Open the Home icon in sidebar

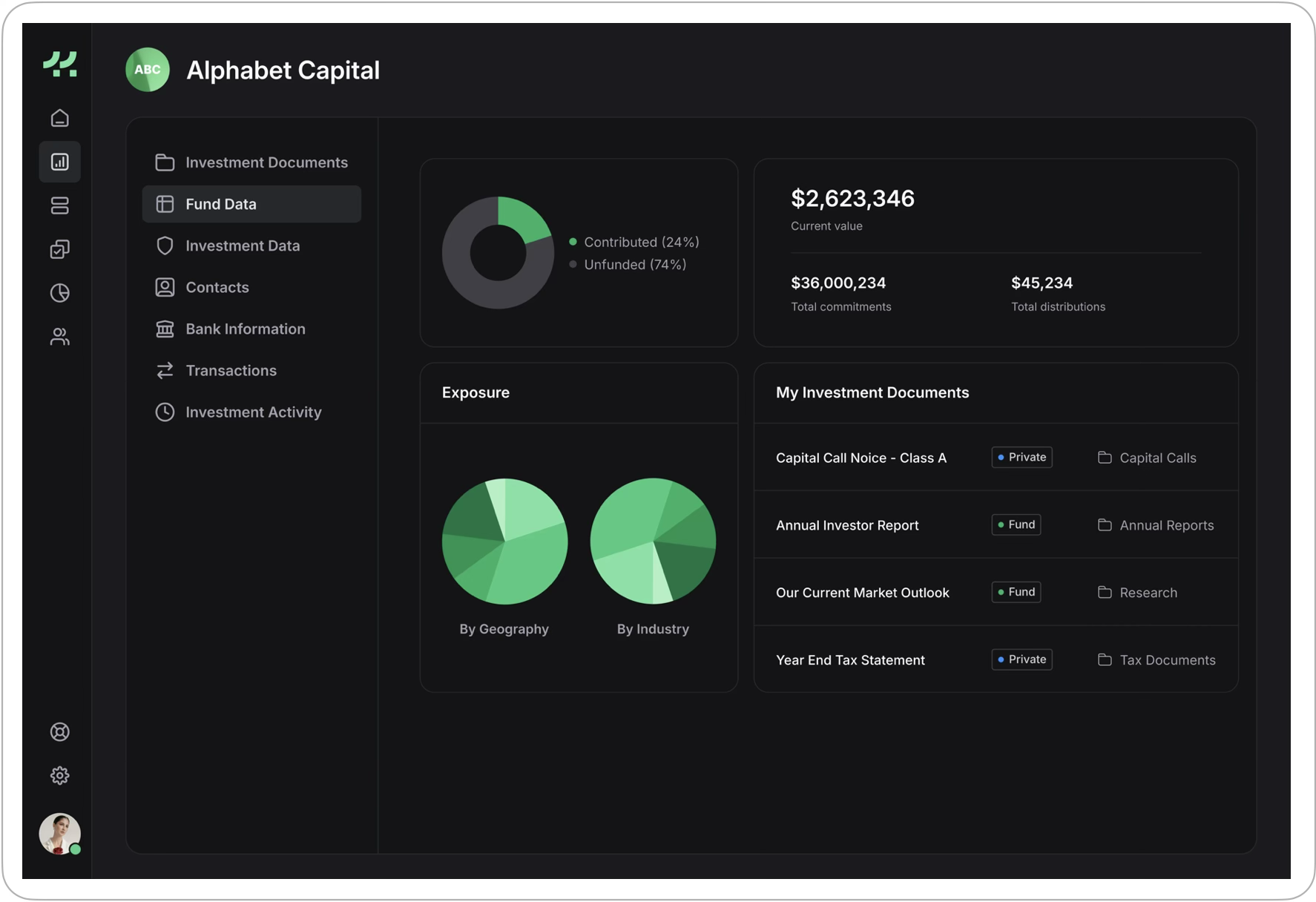59,118
